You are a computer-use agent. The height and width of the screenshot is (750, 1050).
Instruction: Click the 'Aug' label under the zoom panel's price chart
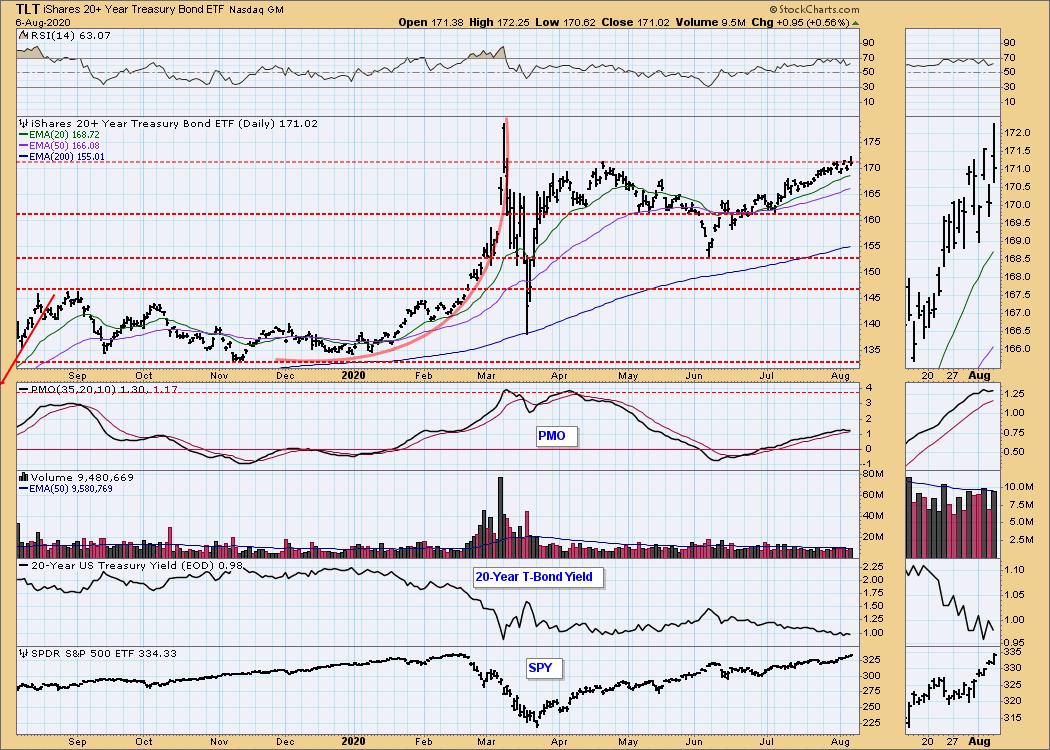point(980,376)
